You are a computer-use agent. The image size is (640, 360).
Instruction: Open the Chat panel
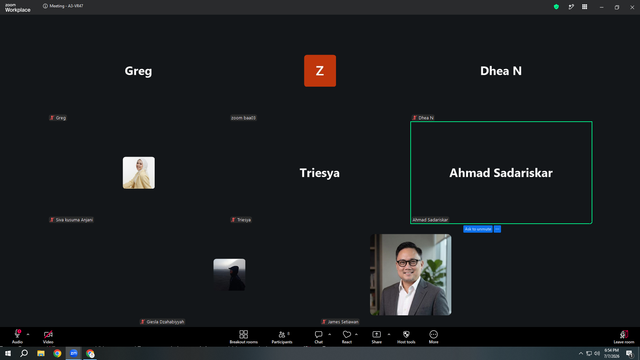(x=318, y=337)
